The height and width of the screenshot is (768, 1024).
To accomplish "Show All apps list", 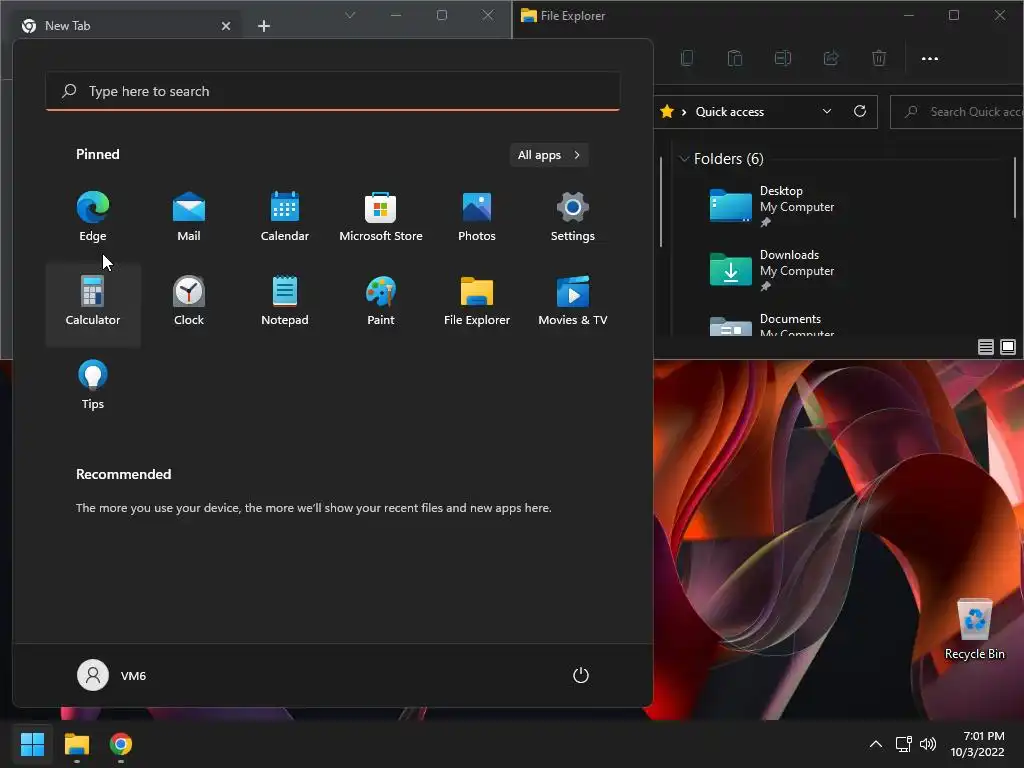I will pyautogui.click(x=549, y=155).
